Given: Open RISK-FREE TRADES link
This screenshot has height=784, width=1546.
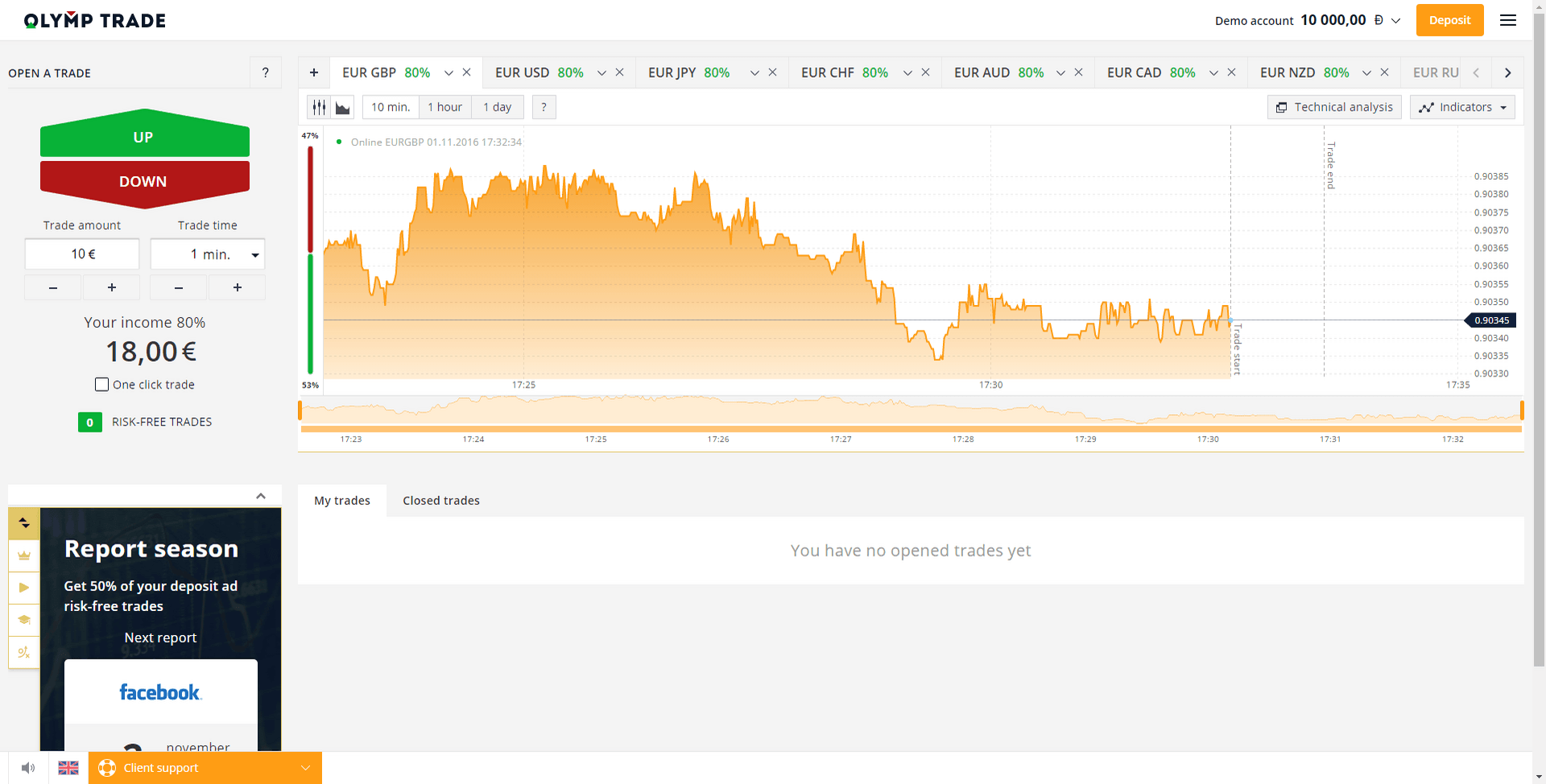Looking at the screenshot, I should coord(162,422).
